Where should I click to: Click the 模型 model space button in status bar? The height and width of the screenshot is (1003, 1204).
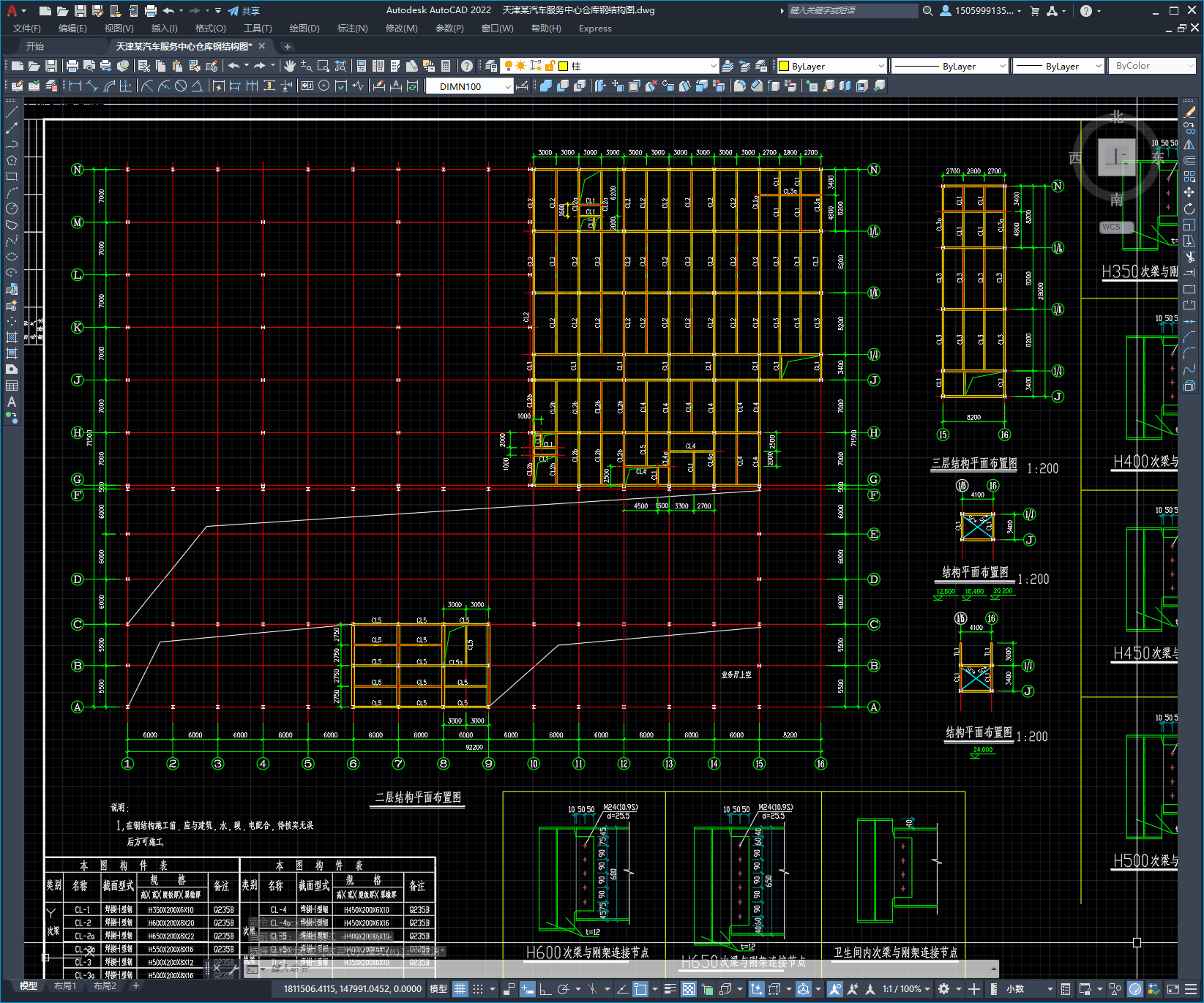tap(438, 989)
